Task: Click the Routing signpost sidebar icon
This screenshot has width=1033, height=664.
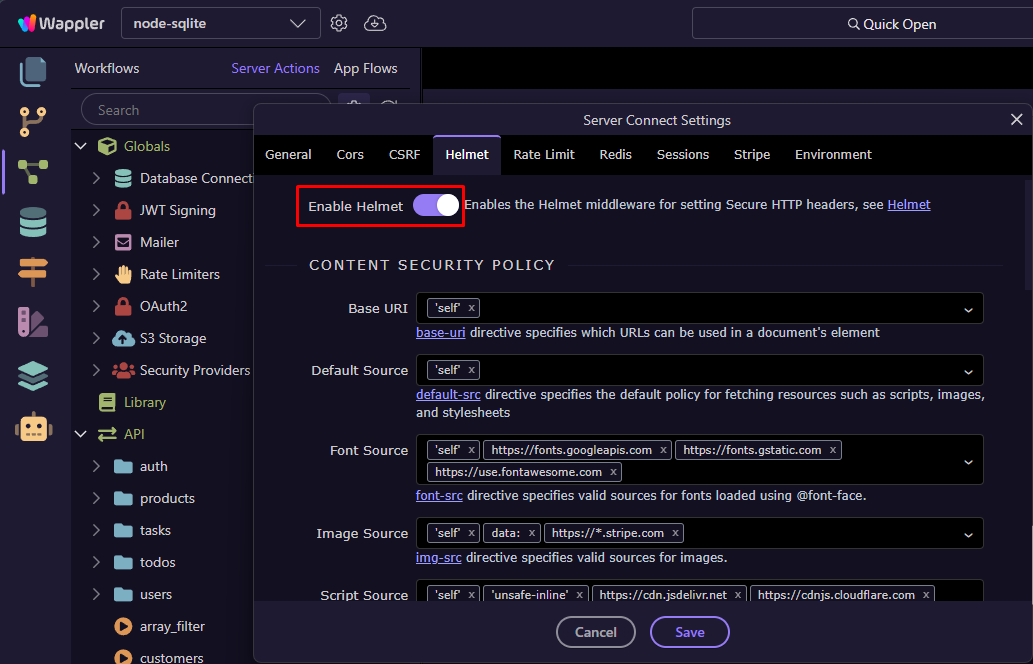Action: tap(33, 271)
